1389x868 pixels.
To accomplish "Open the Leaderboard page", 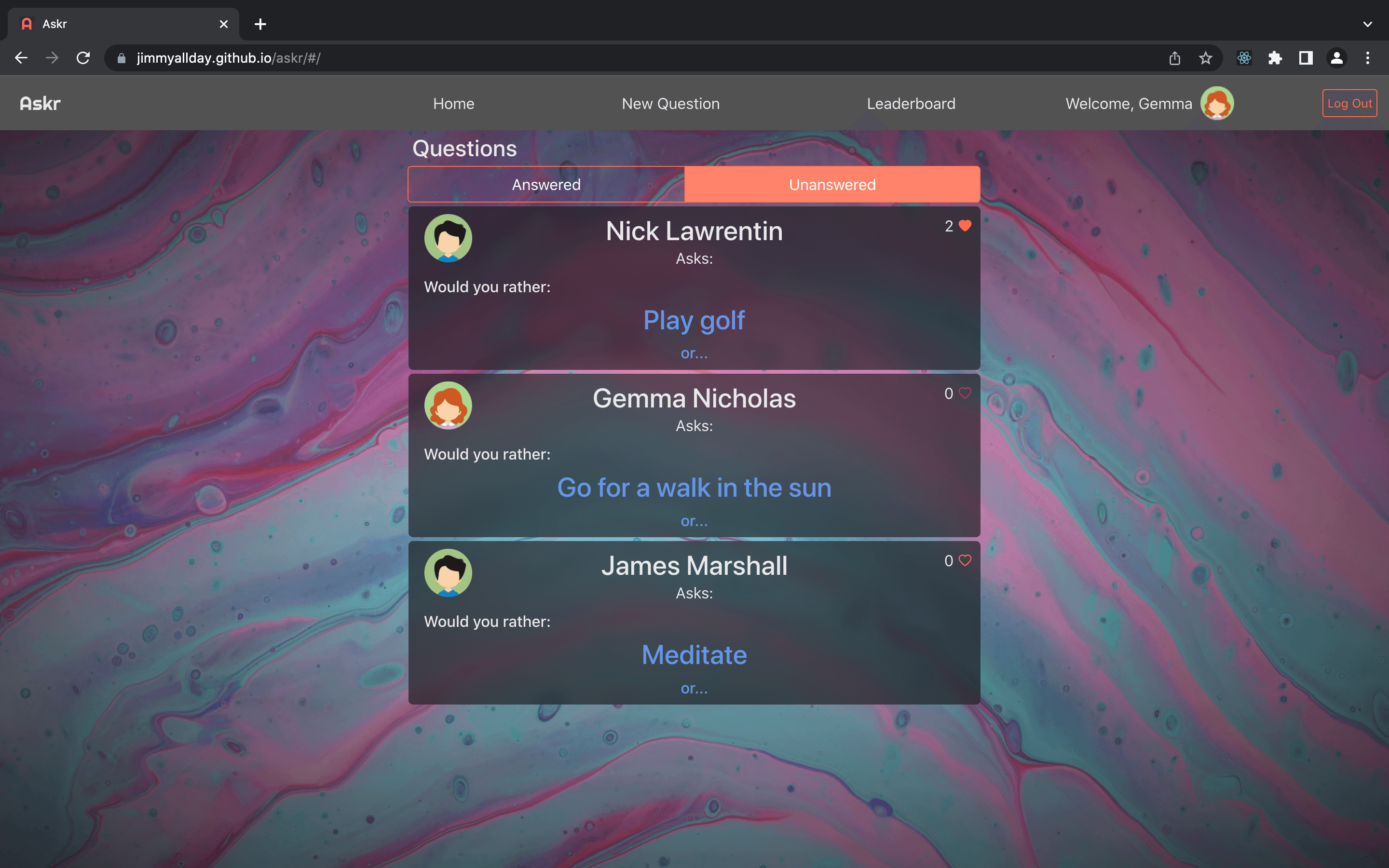I will [x=911, y=103].
